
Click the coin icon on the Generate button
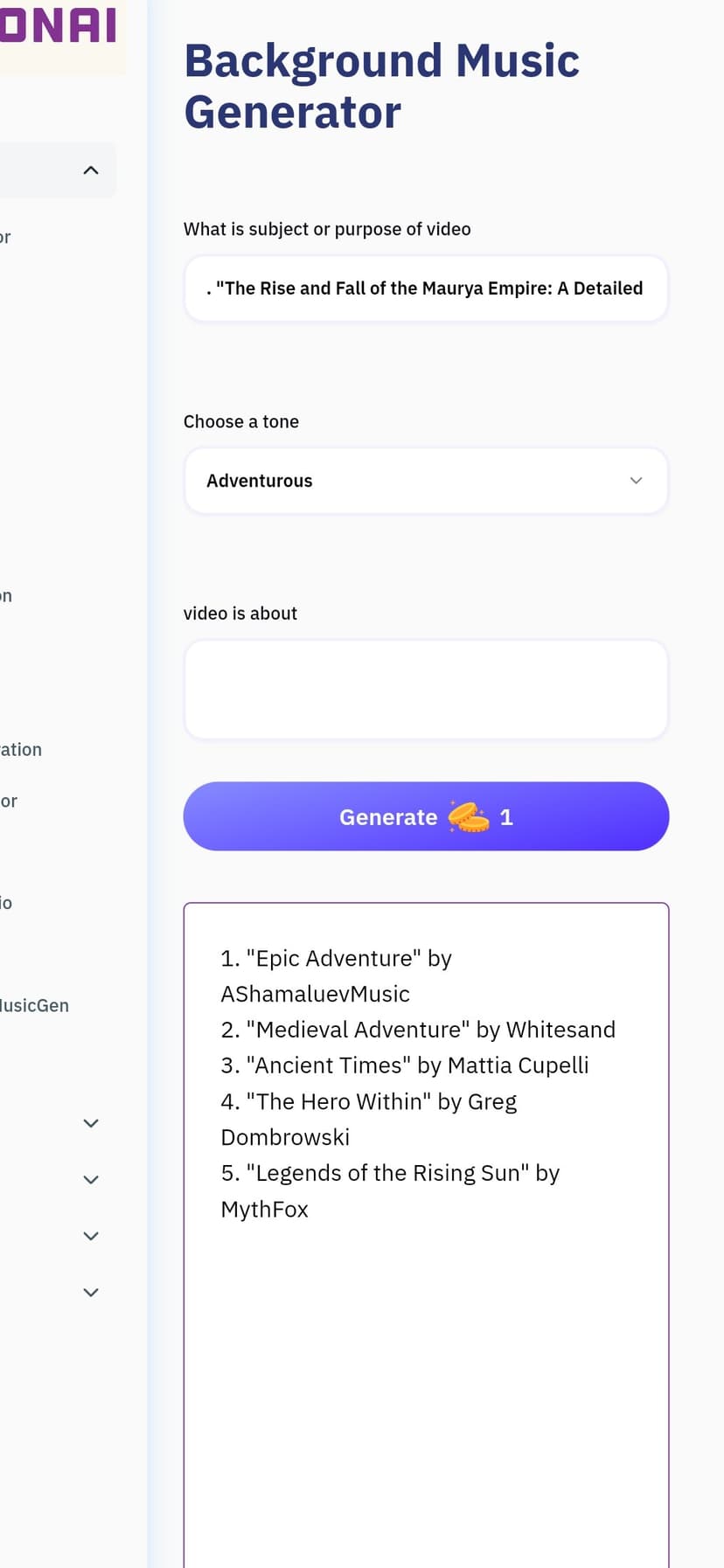(469, 817)
